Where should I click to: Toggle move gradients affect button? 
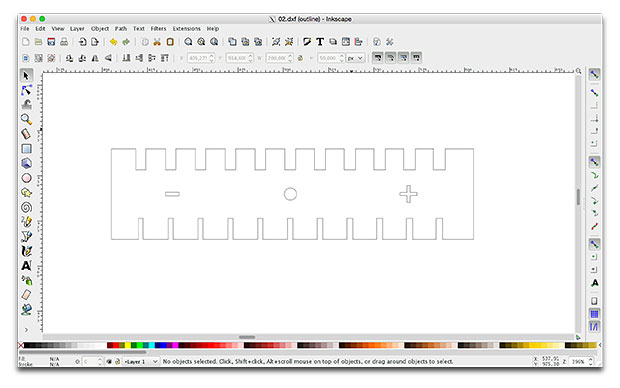pos(403,58)
